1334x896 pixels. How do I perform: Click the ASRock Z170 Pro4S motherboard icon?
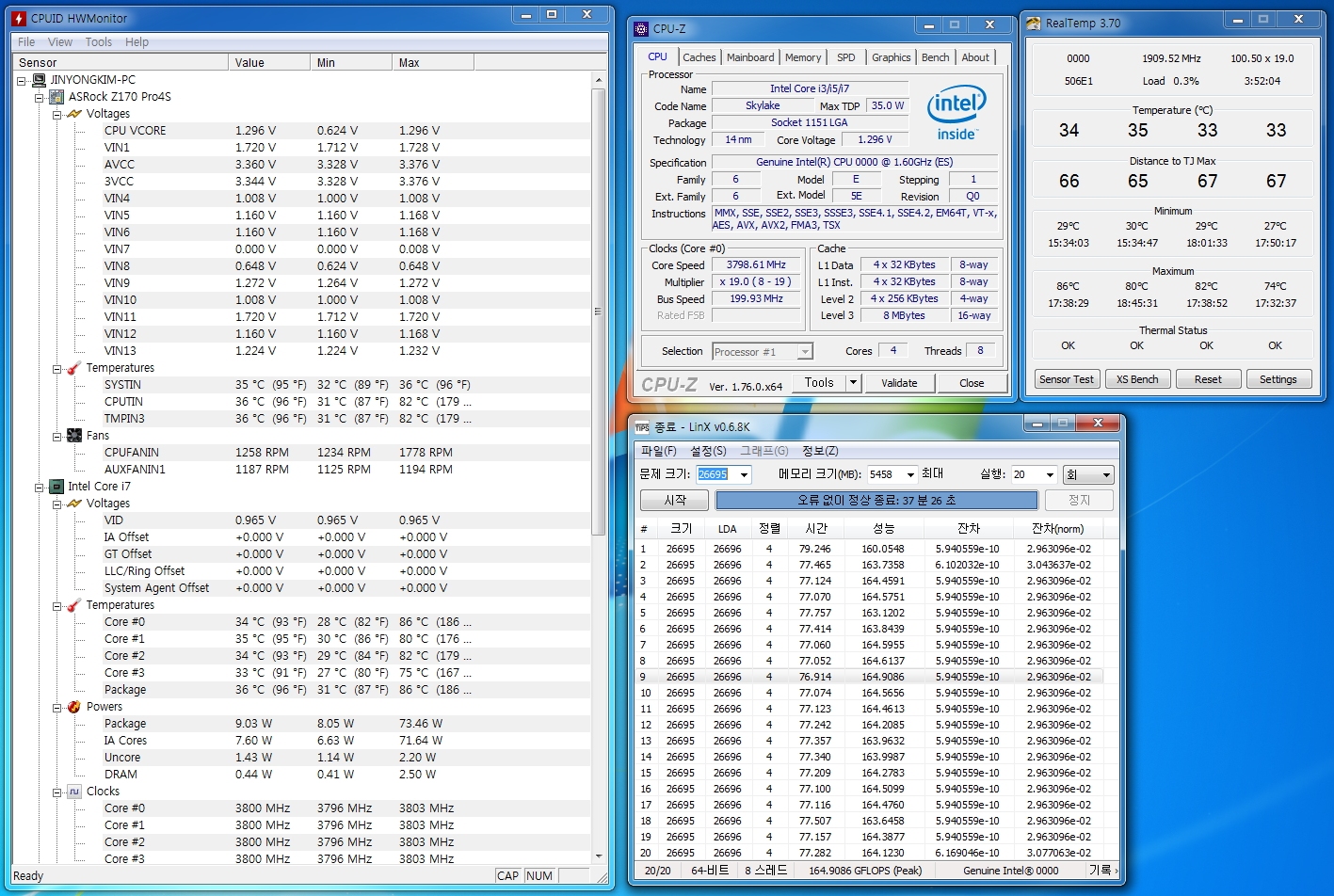[x=56, y=97]
